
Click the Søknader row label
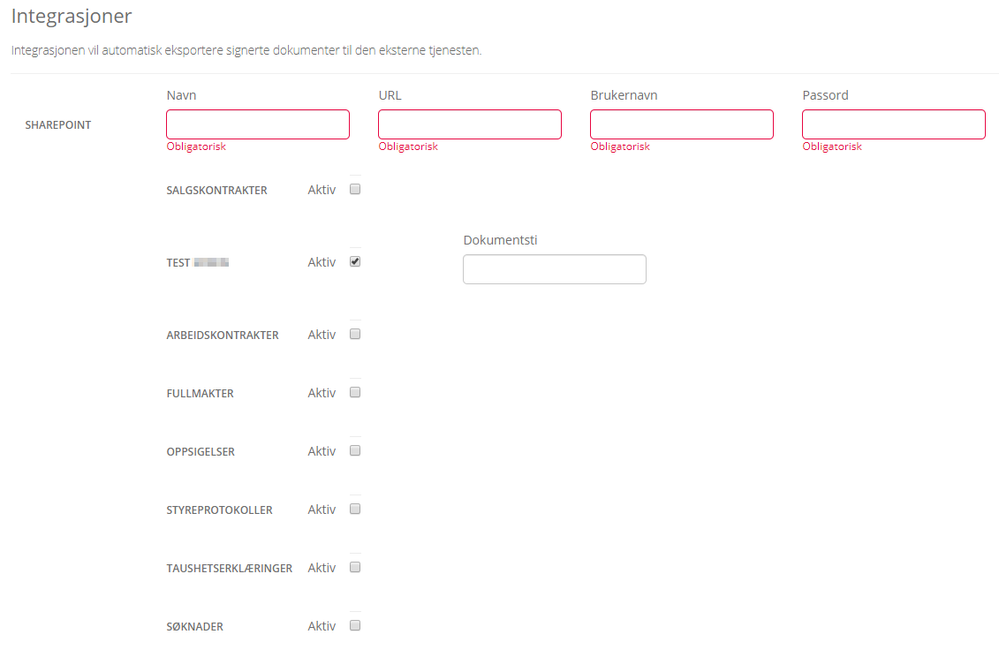pos(195,627)
